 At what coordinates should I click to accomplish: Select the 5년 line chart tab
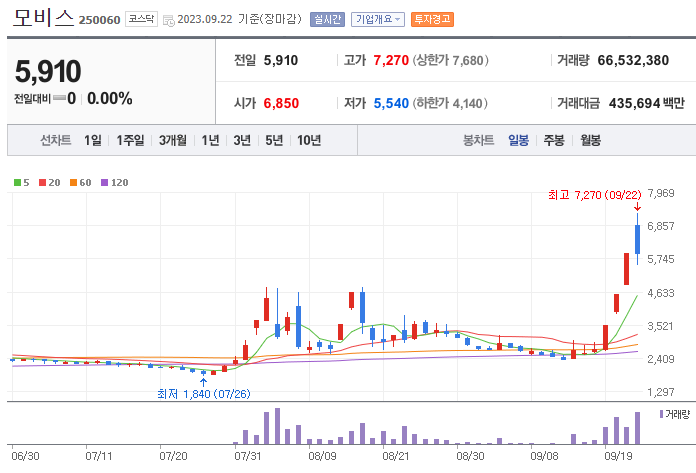(274, 140)
